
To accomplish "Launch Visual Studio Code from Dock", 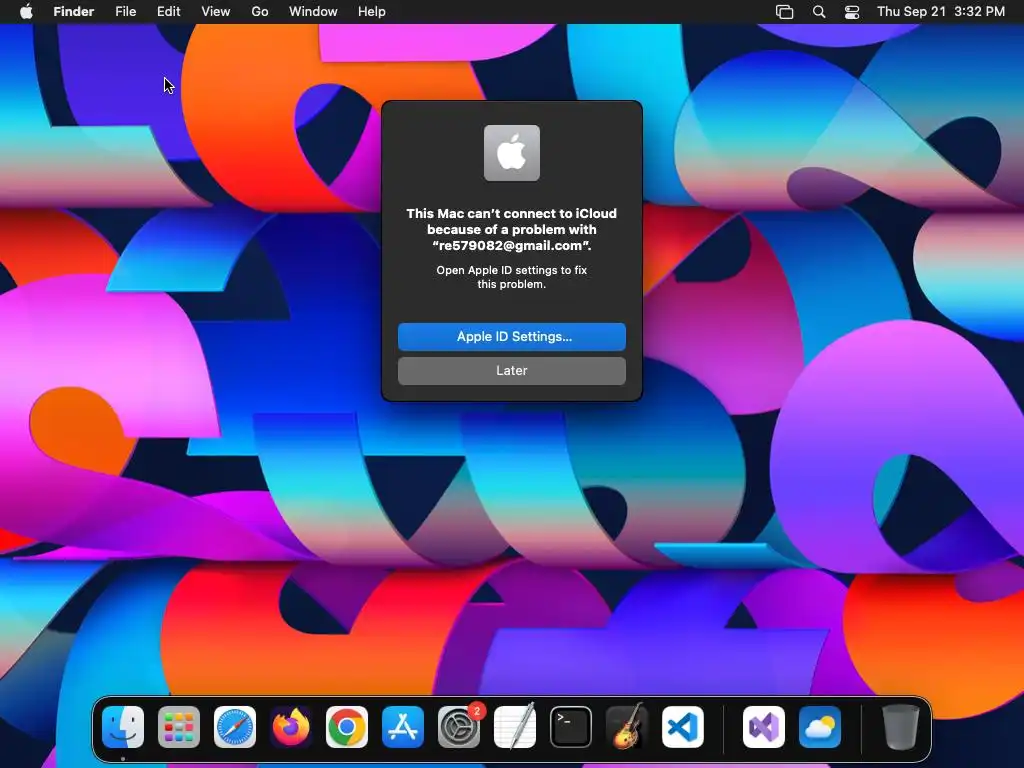I will coord(683,727).
